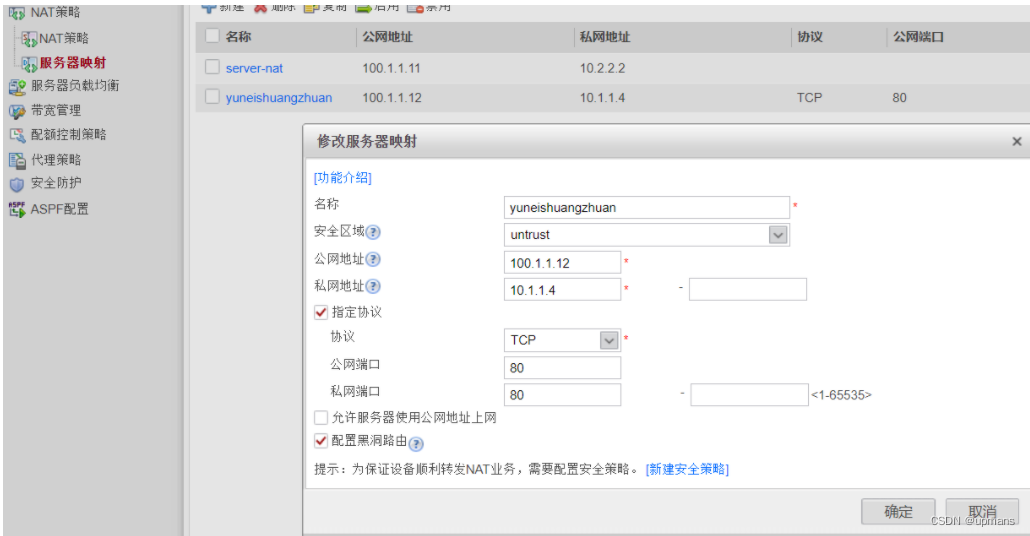Focus the 名称 input field
This screenshot has height=536, width=1030.
(x=646, y=208)
